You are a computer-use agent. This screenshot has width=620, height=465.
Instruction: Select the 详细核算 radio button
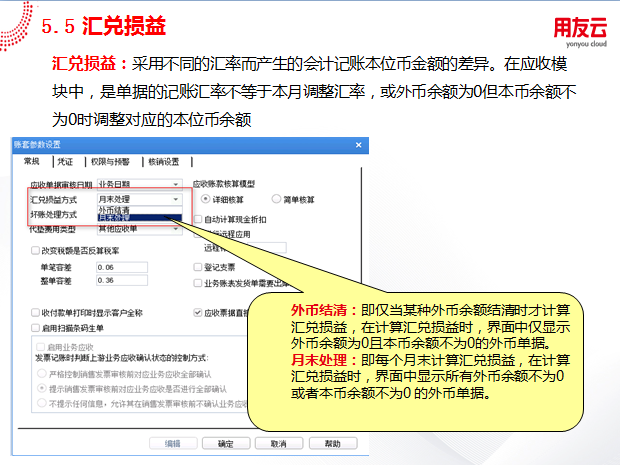point(205,200)
